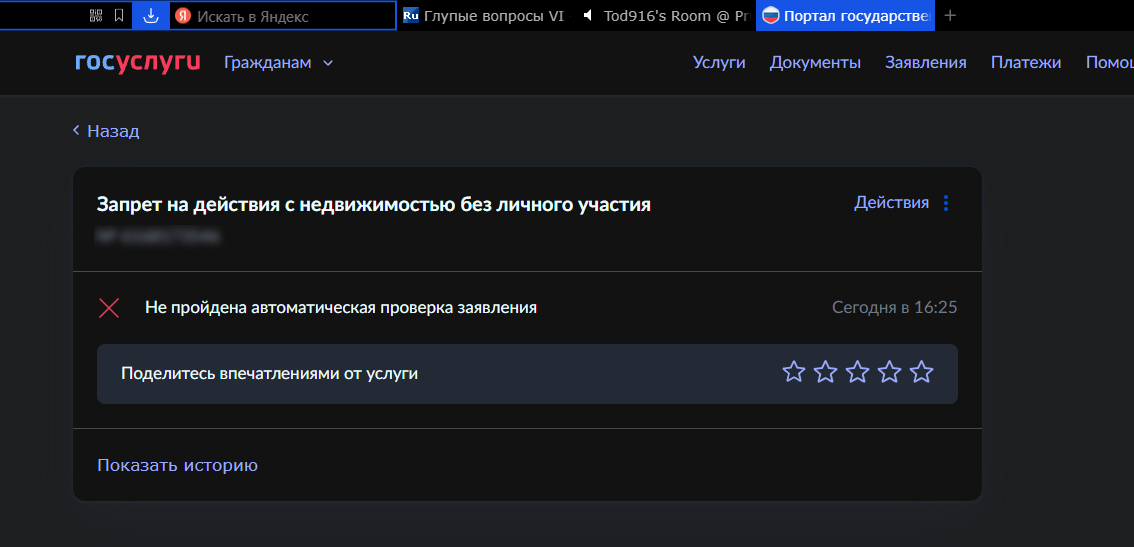Give the service five stars
This screenshot has height=547, width=1134.
click(921, 373)
